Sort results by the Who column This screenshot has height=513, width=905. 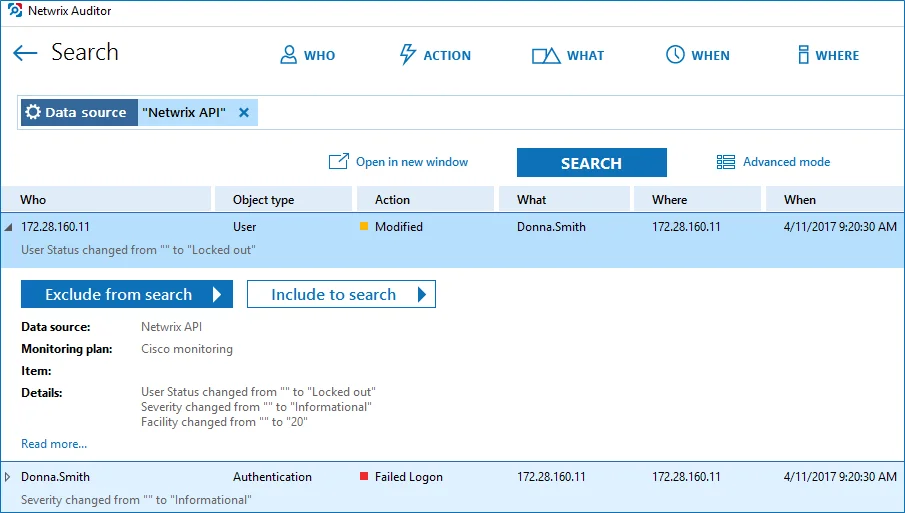click(106, 200)
